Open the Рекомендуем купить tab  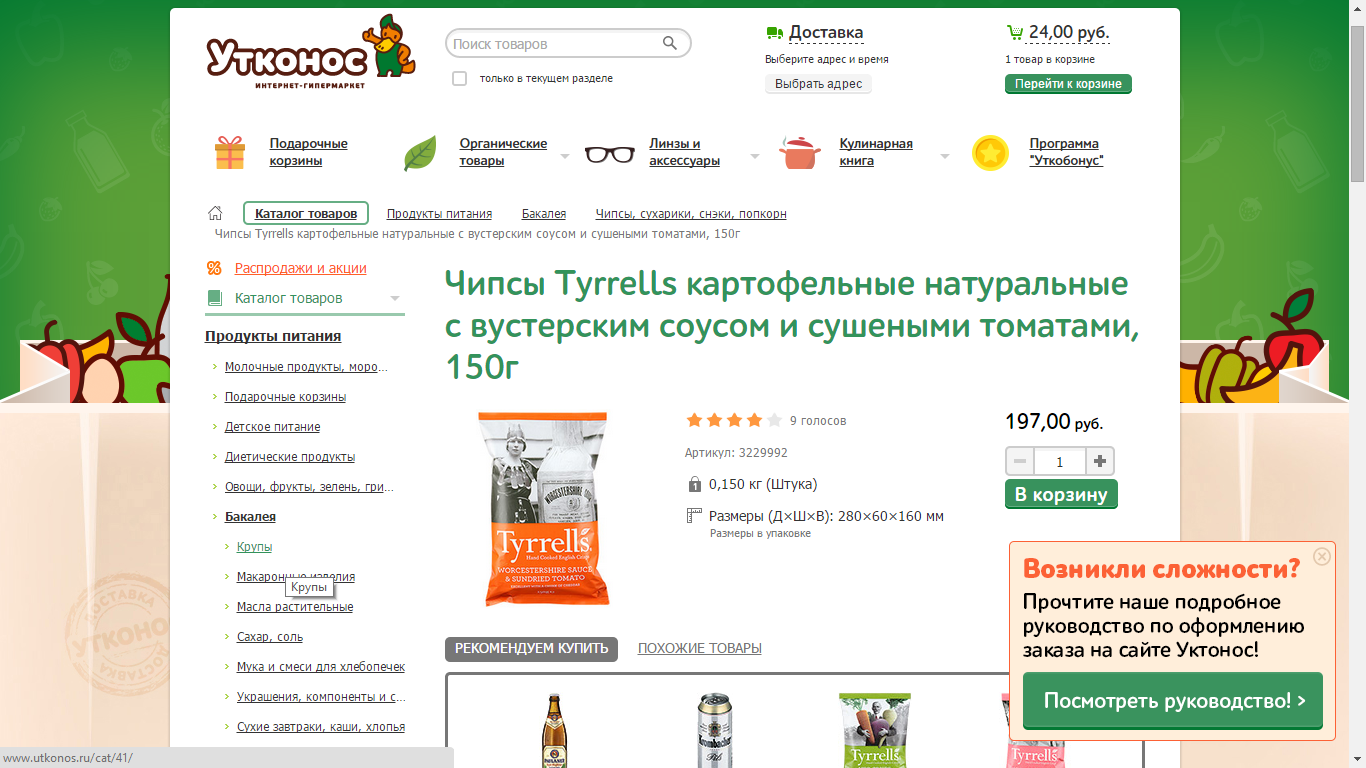[531, 649]
